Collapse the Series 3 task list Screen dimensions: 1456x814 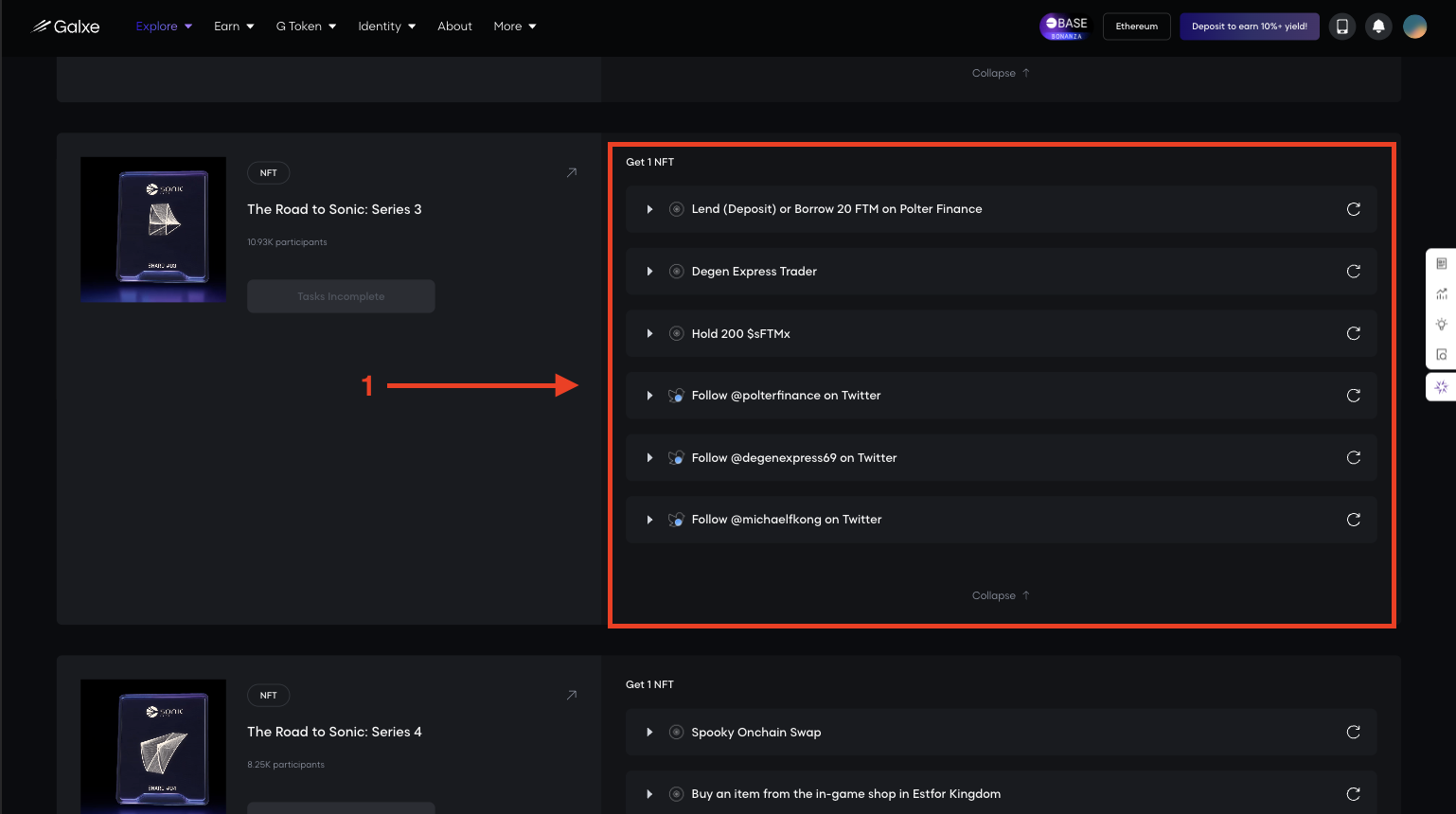1000,594
